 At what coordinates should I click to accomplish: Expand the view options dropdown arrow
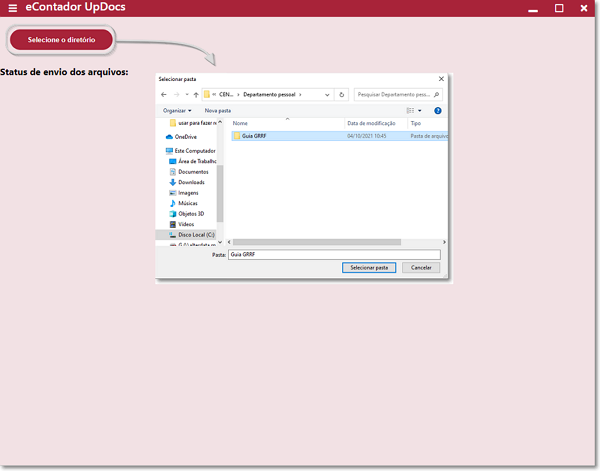(420, 111)
